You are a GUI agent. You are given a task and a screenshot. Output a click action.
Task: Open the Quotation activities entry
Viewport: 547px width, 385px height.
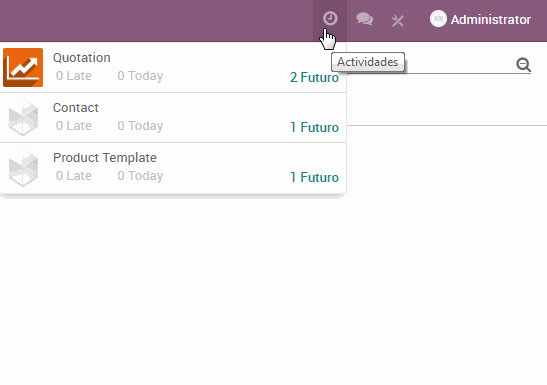tap(173, 67)
